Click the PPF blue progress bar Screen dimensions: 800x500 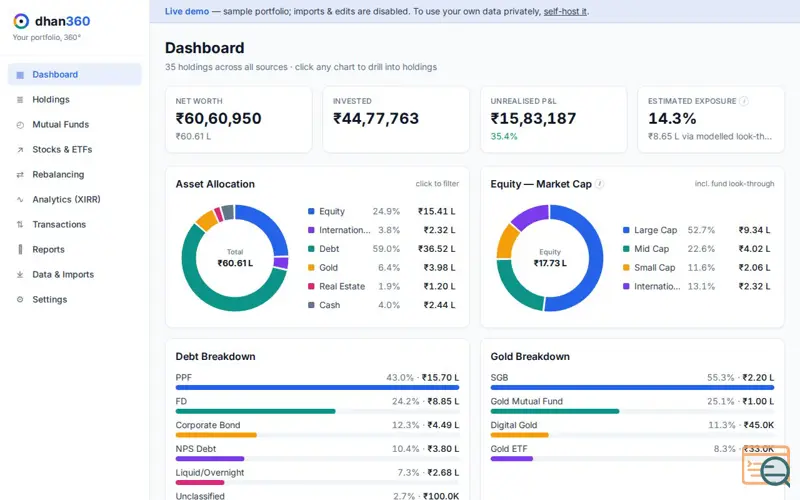coord(317,388)
